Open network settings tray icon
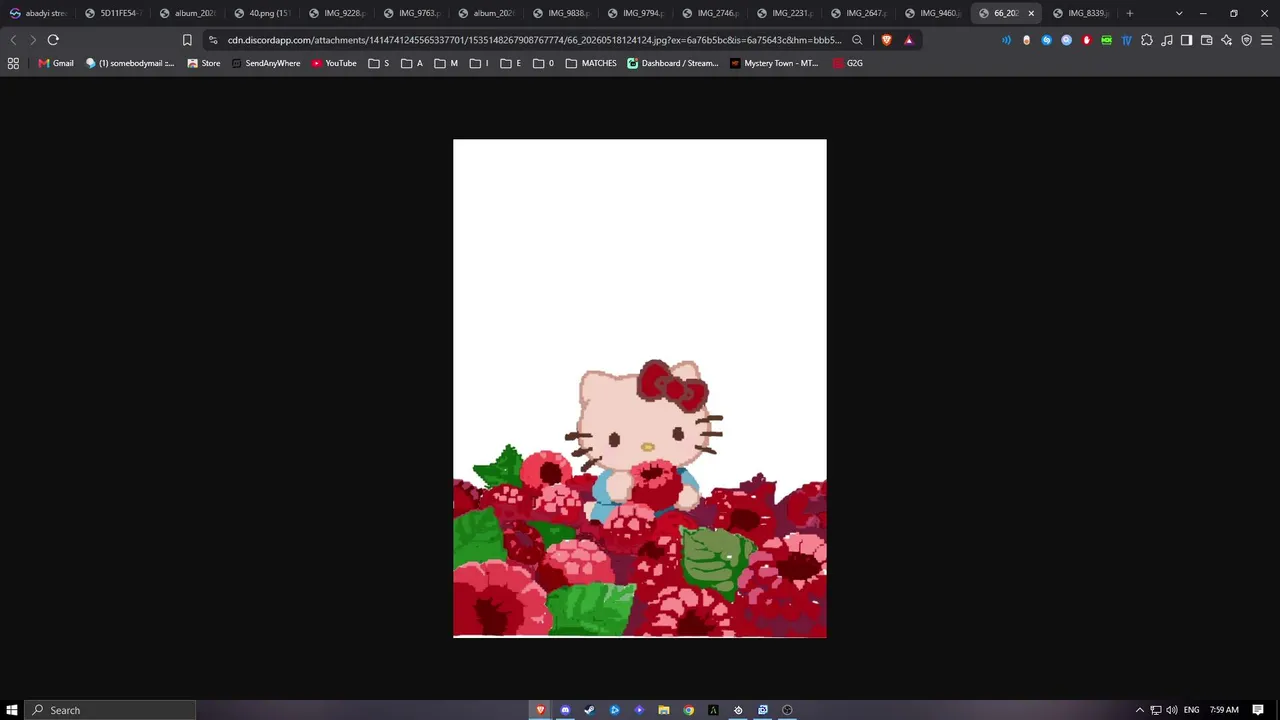The height and width of the screenshot is (720, 1280). point(1155,710)
